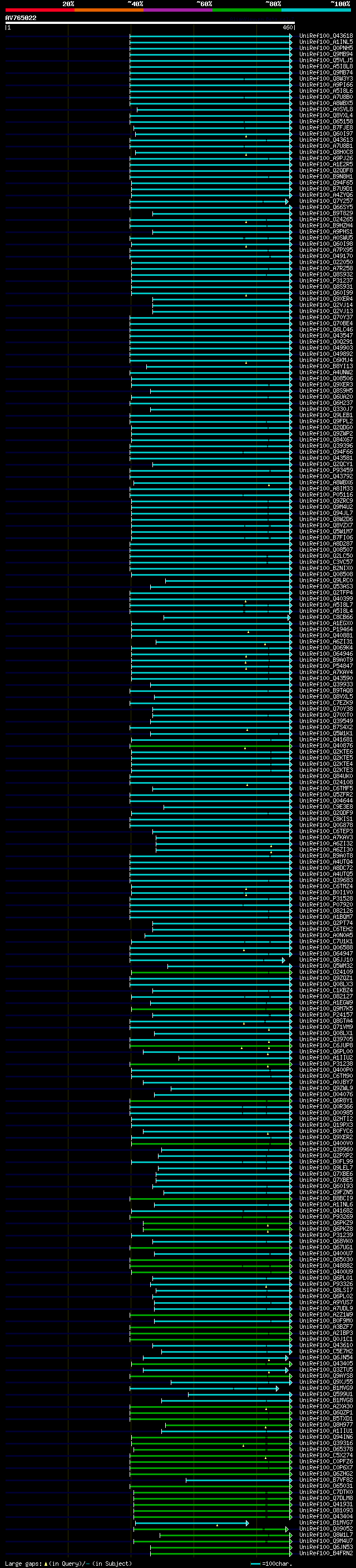Viewport: 356px width, 1568px height.
Task: Open hit UniRef100_Q84UK0
Action: pyautogui.click(x=326, y=776)
